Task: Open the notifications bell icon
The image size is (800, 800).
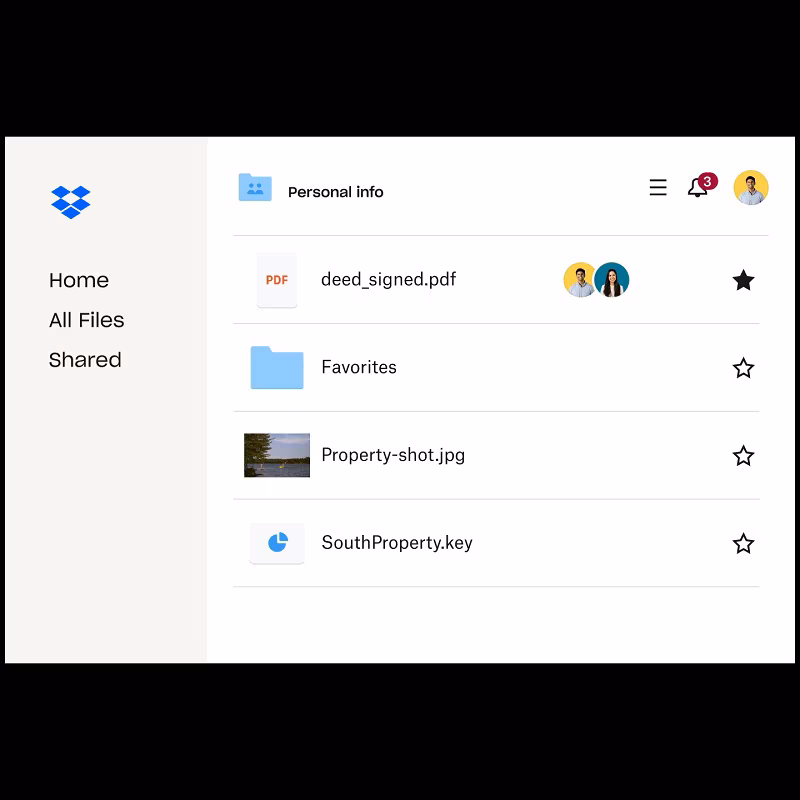Action: pyautogui.click(x=698, y=187)
